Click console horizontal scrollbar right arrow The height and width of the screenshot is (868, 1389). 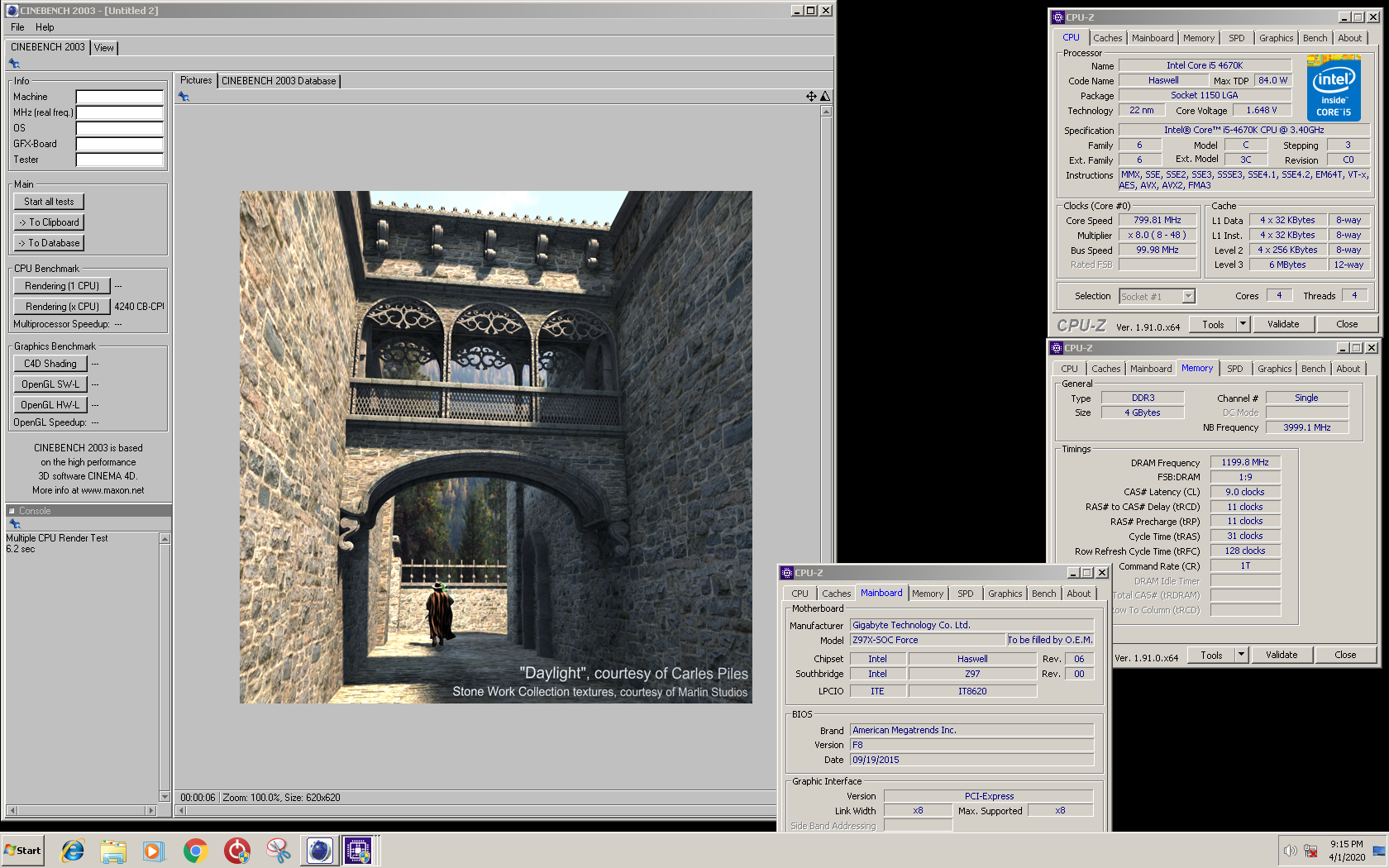150,810
